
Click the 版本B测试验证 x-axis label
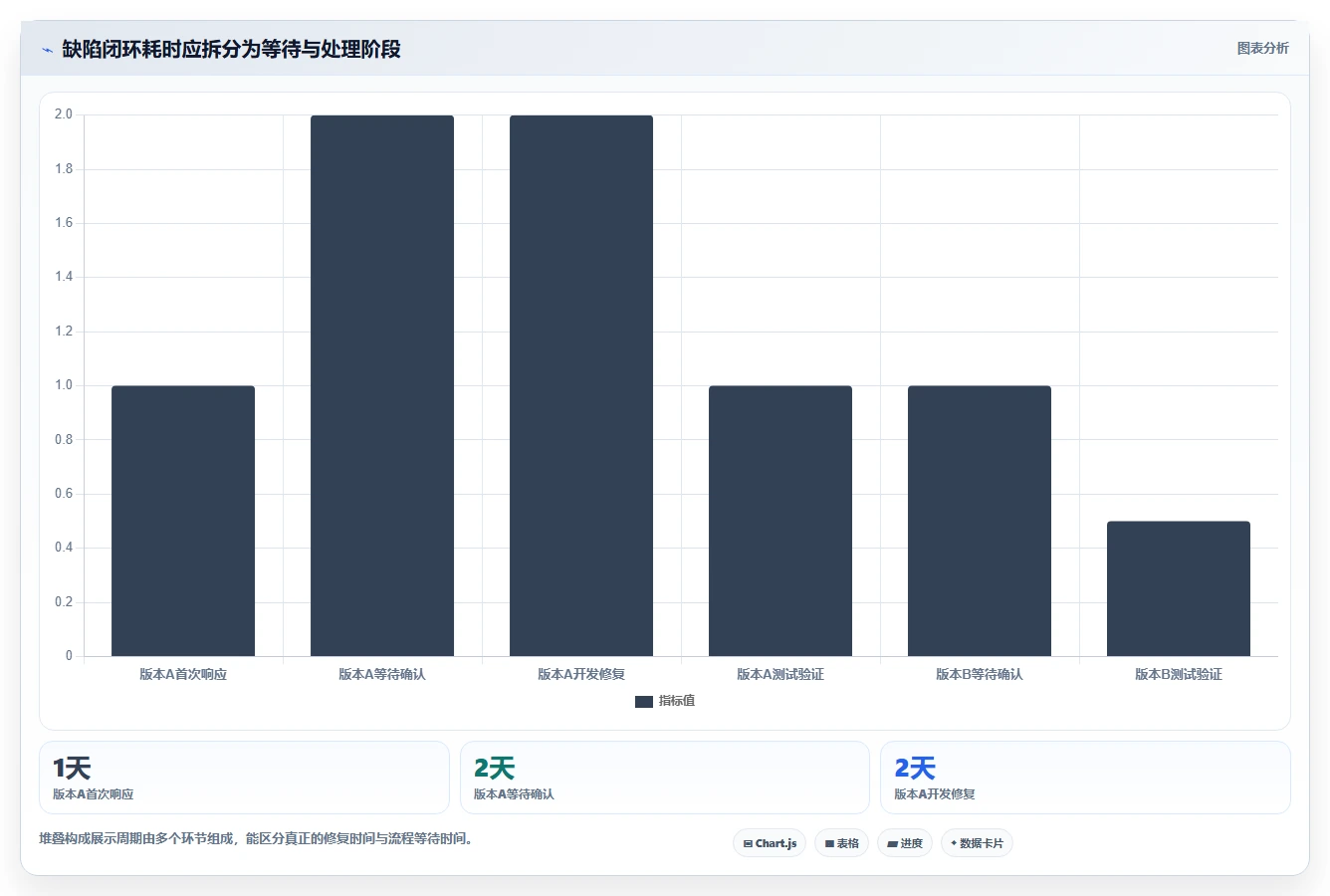1179,674
